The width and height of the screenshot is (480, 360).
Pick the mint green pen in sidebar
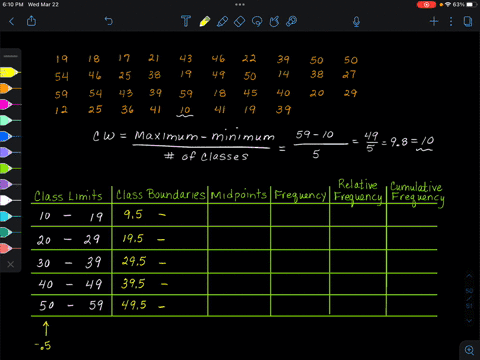pyautogui.click(x=10, y=120)
